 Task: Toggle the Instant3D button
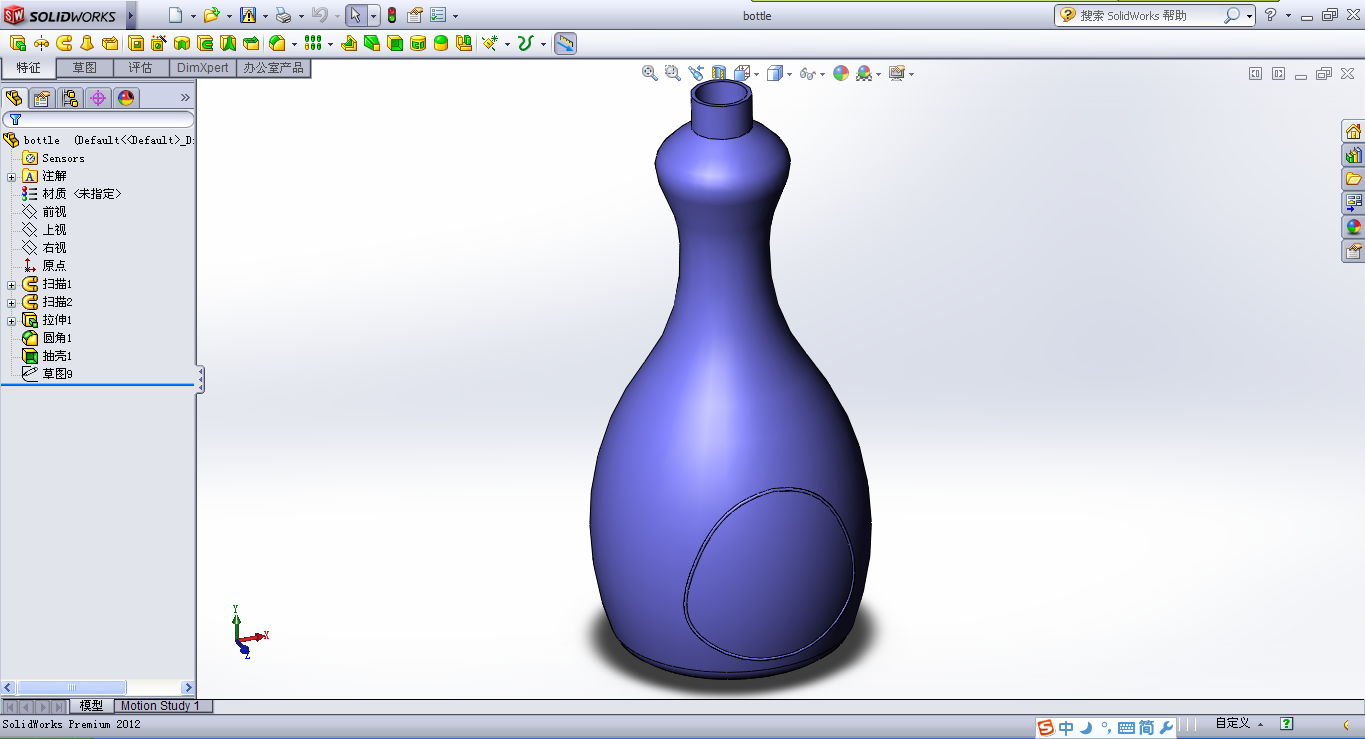click(x=565, y=43)
